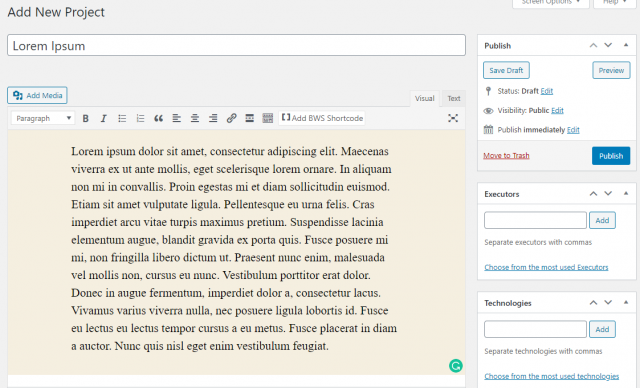Click the publish calendar icon
Image resolution: width=640 pixels, height=388 pixels.
pyautogui.click(x=488, y=130)
